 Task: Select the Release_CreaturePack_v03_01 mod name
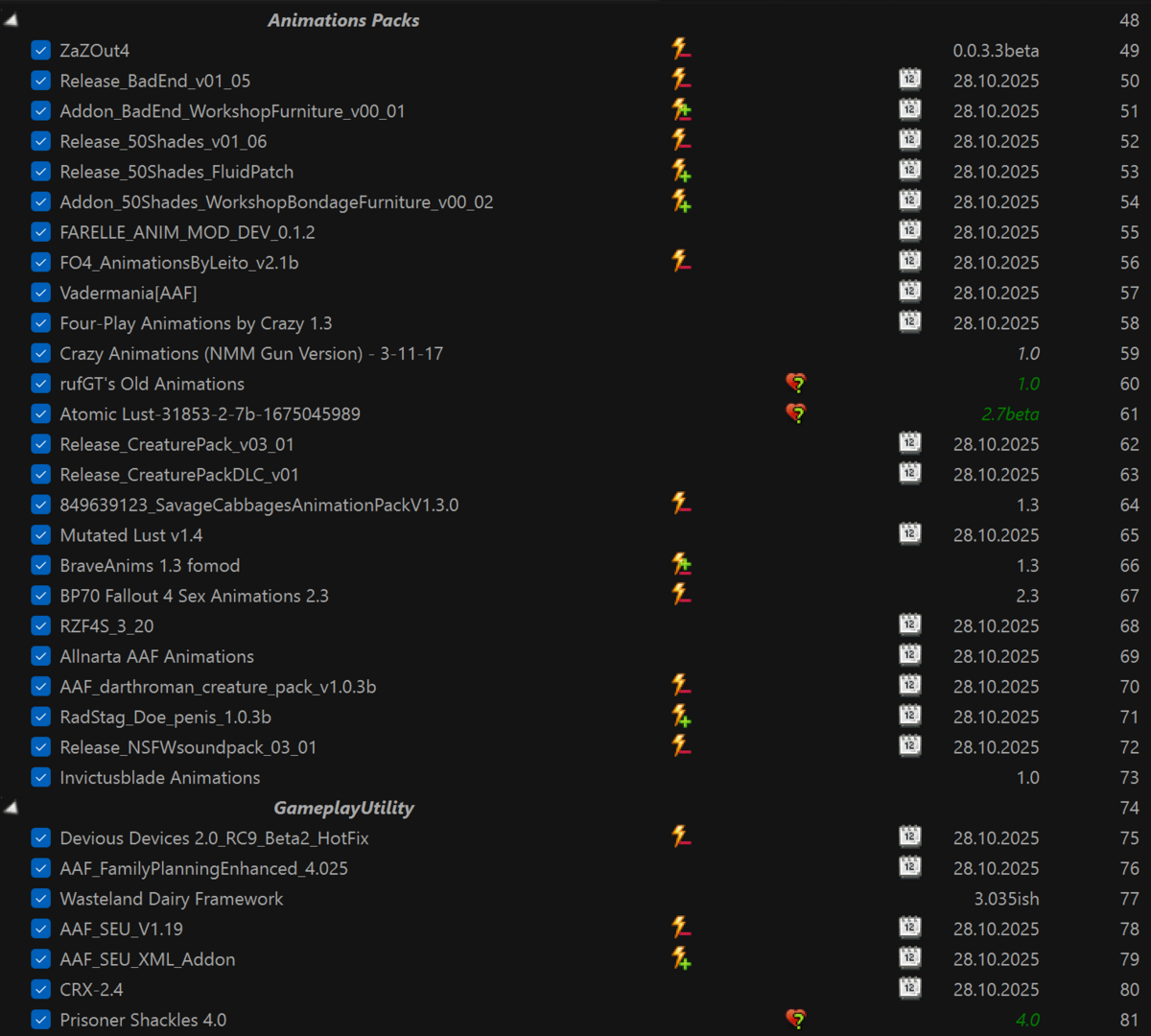pyautogui.click(x=176, y=444)
